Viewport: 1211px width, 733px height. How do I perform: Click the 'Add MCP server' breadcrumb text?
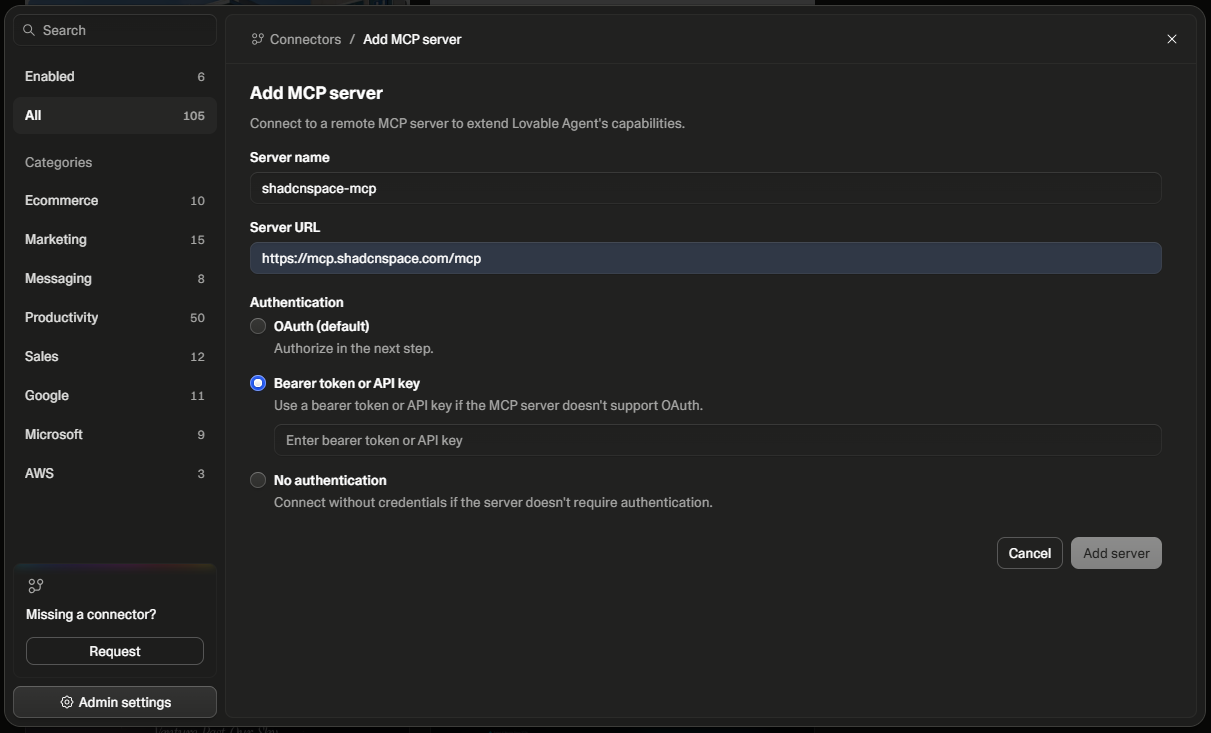point(412,39)
